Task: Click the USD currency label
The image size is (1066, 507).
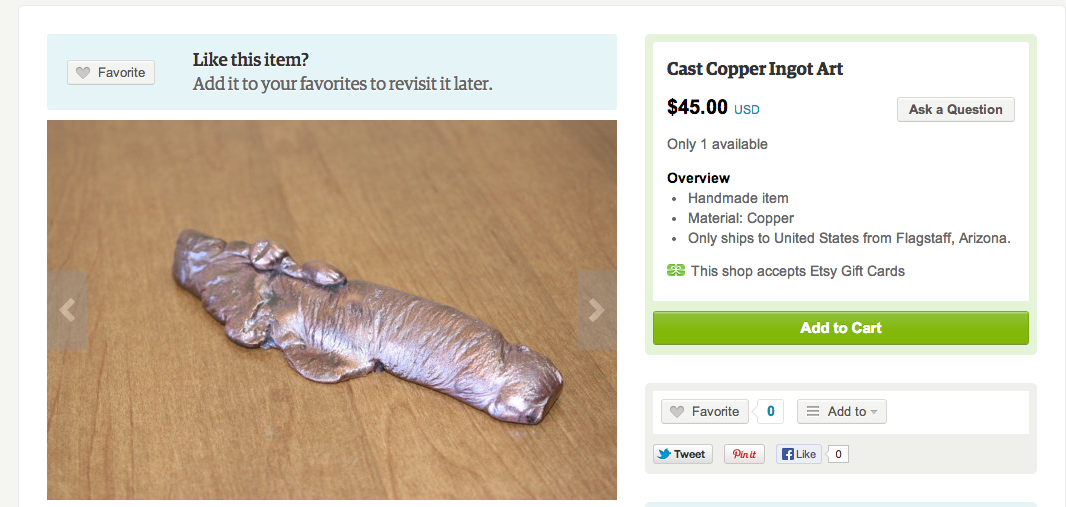Action: click(747, 110)
